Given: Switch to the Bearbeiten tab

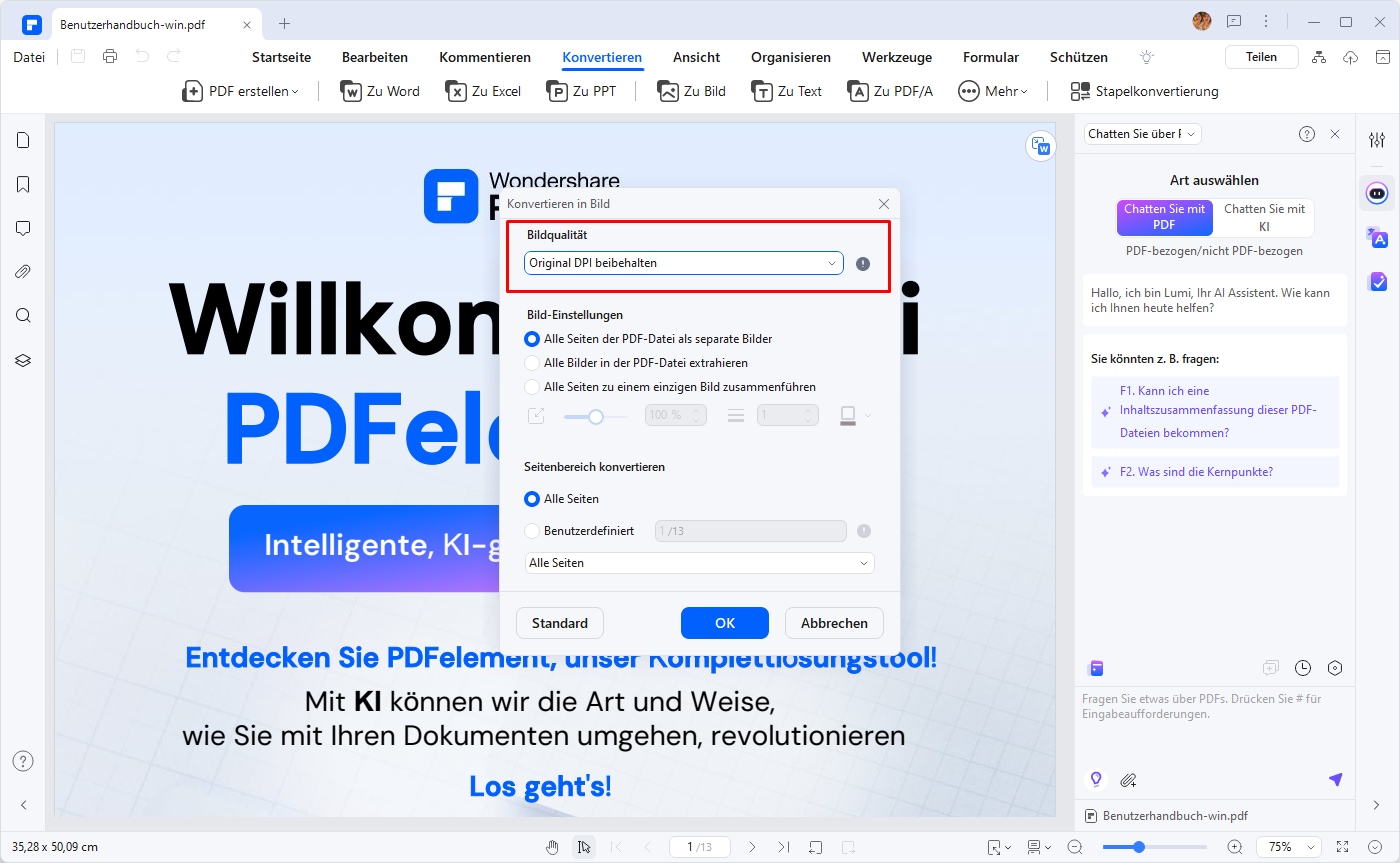Looking at the screenshot, I should [x=375, y=57].
